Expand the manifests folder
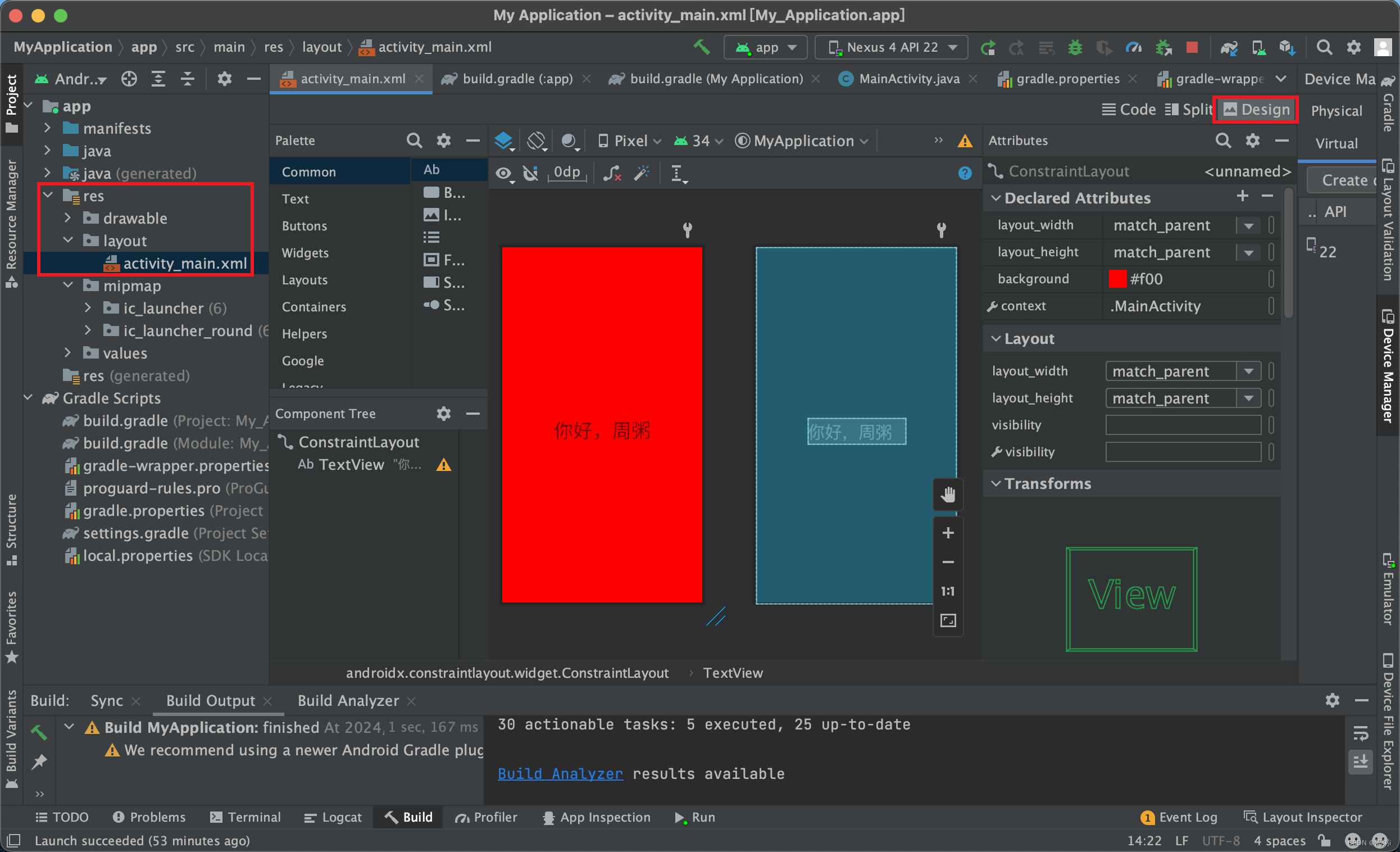1400x852 pixels. click(48, 129)
